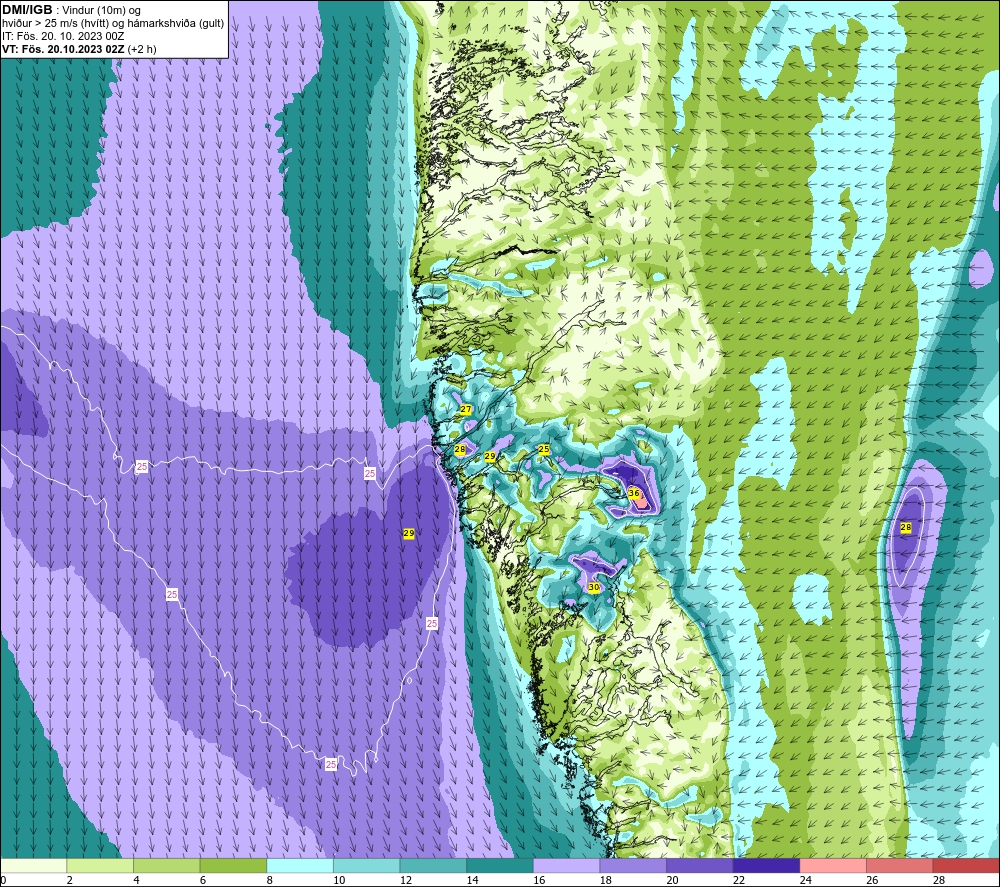Click the legend scale value 18
The height and width of the screenshot is (887, 1000).
pos(605,880)
